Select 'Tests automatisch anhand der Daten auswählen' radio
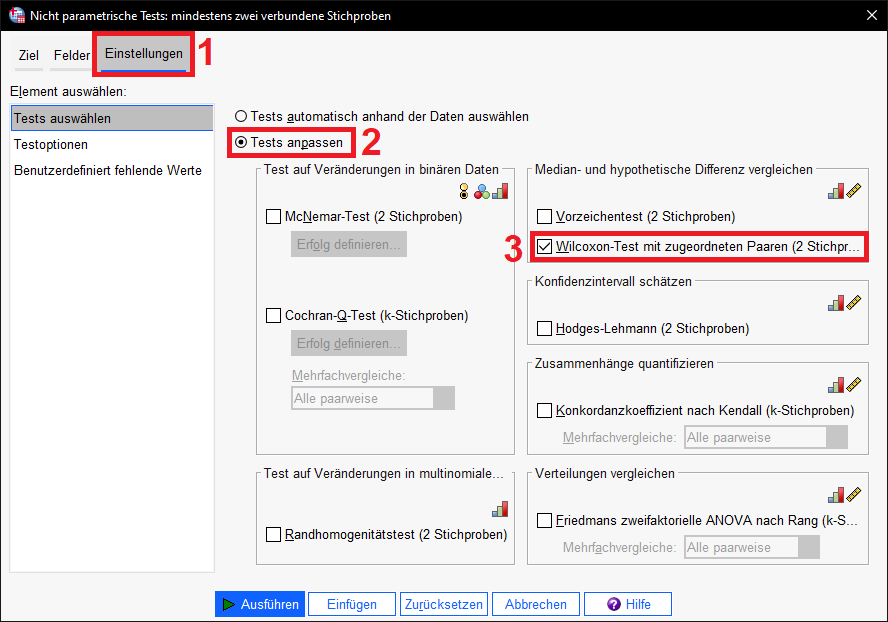888x622 pixels. coord(241,116)
